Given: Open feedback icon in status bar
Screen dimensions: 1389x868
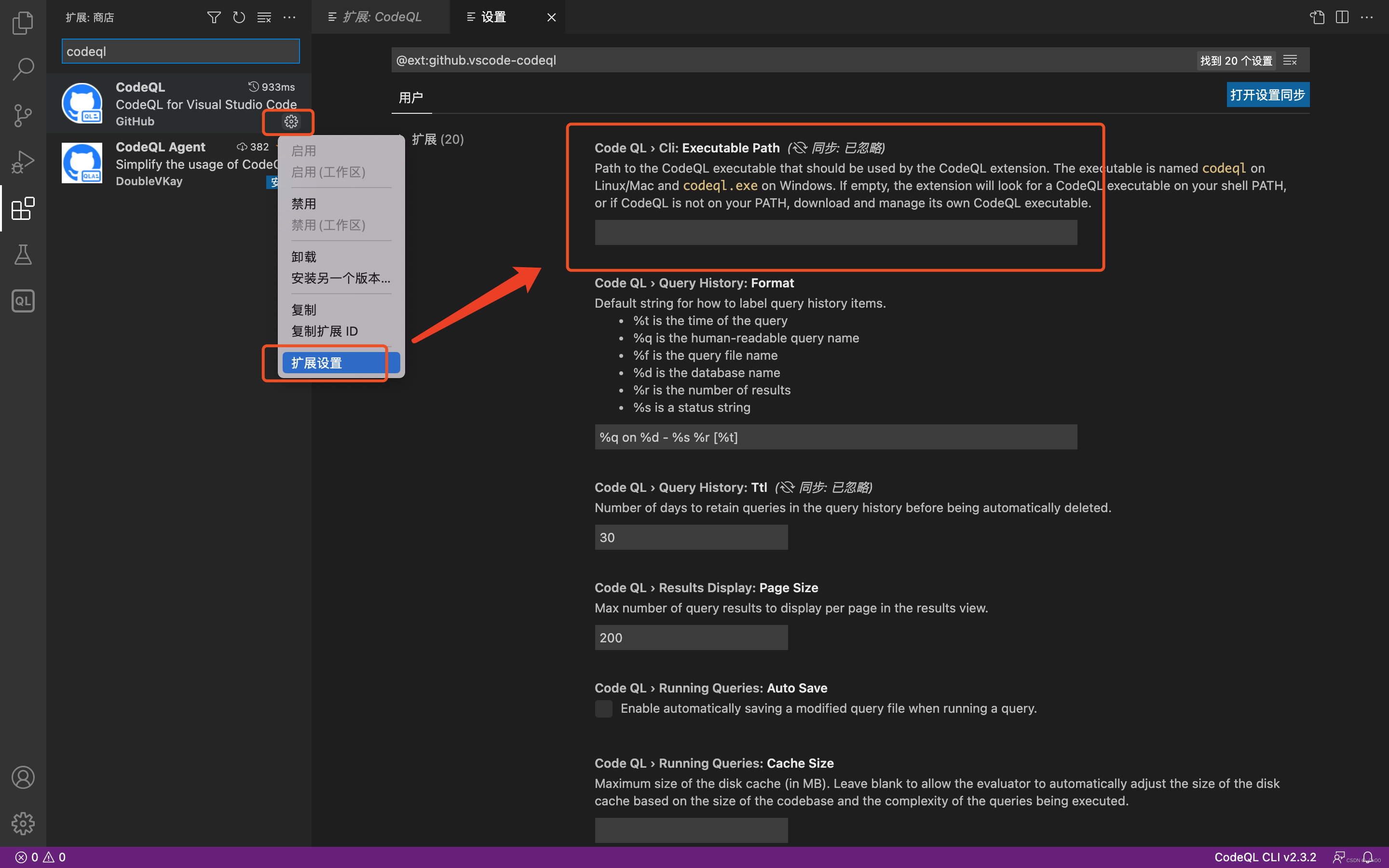Looking at the screenshot, I should [1338, 857].
